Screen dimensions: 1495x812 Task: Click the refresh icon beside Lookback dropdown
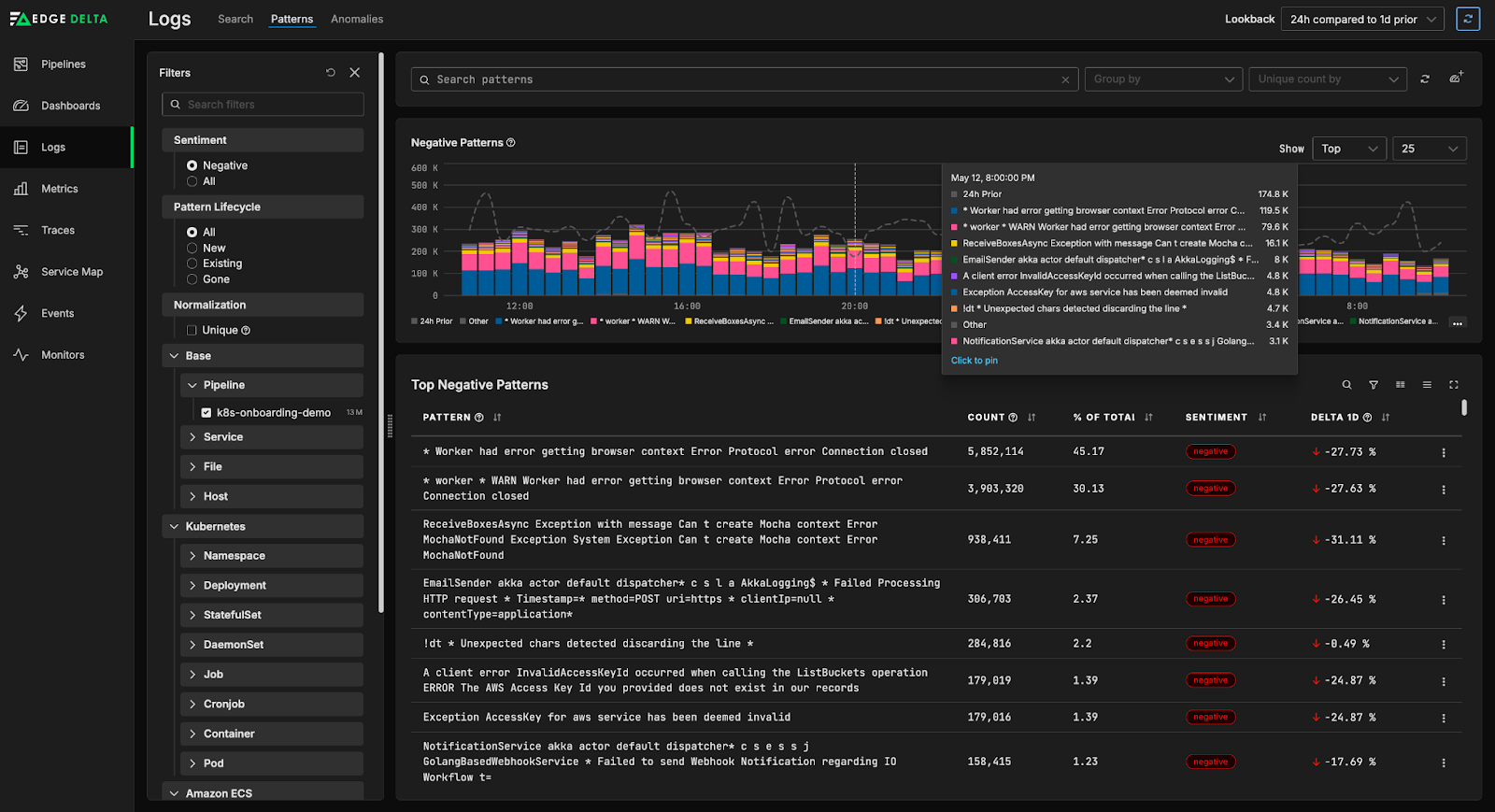(x=1468, y=19)
